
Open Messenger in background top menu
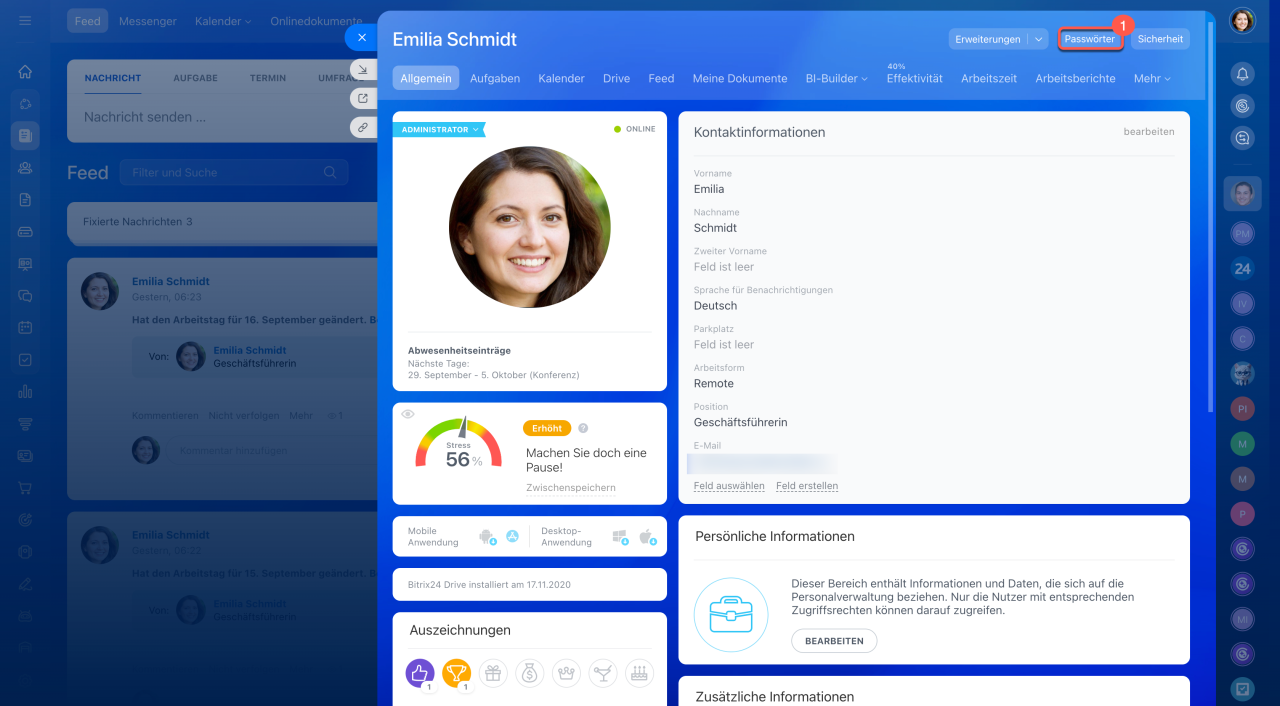147,21
